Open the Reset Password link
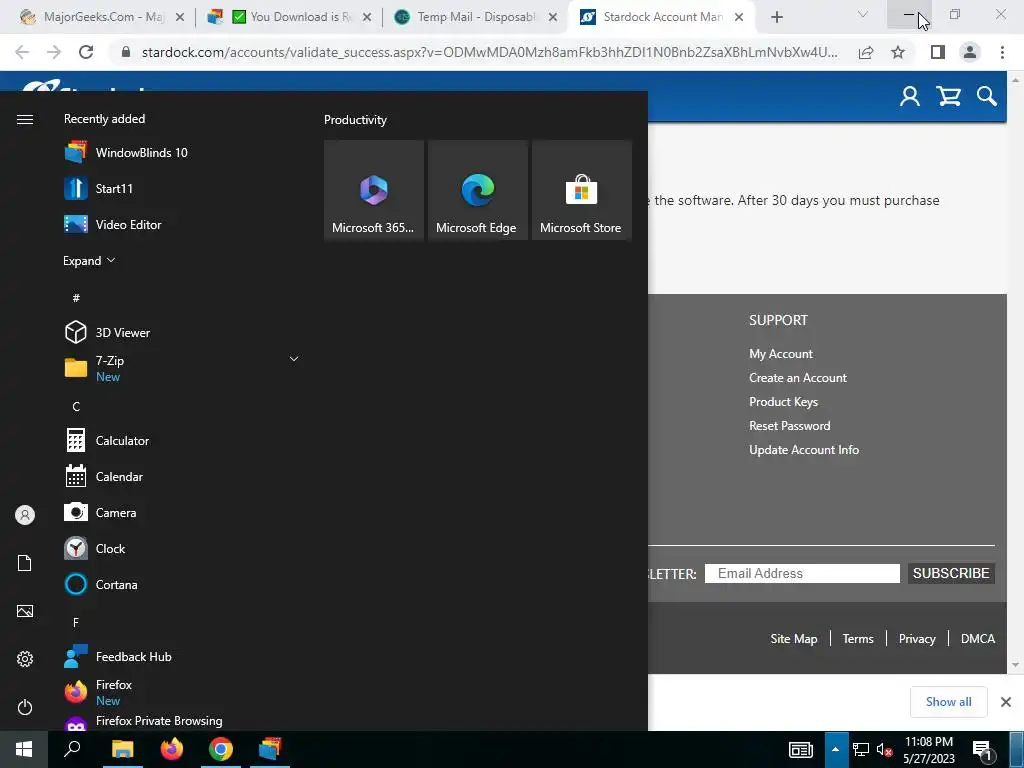1024x768 pixels. pos(790,426)
